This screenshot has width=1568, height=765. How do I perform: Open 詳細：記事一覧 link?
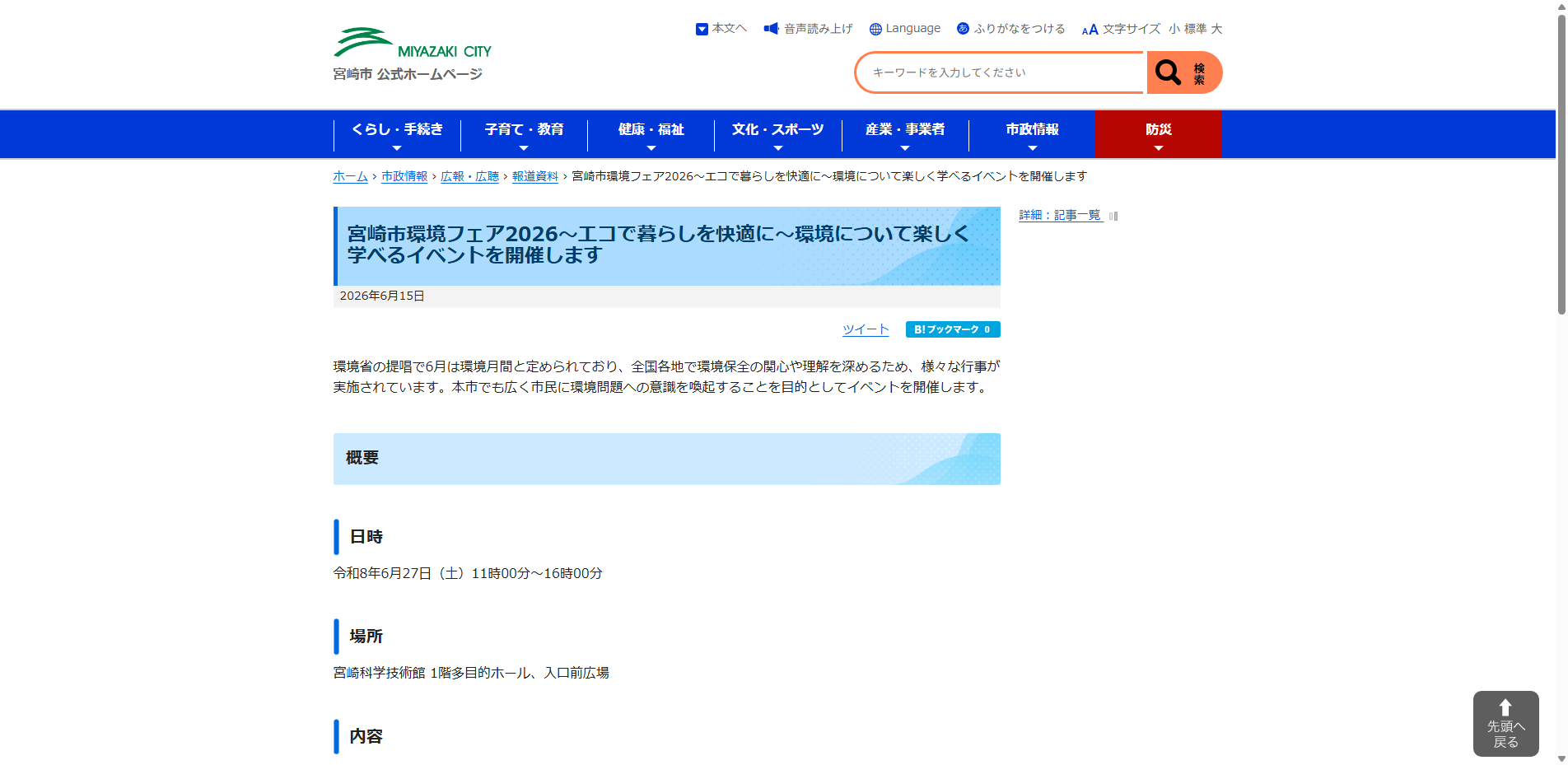(1061, 215)
